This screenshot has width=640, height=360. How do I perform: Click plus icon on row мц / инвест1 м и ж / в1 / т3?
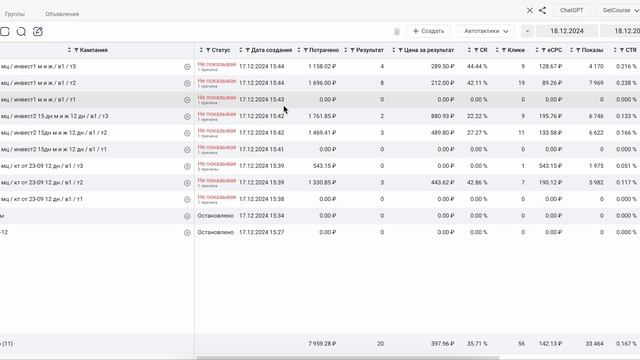pyautogui.click(x=187, y=67)
